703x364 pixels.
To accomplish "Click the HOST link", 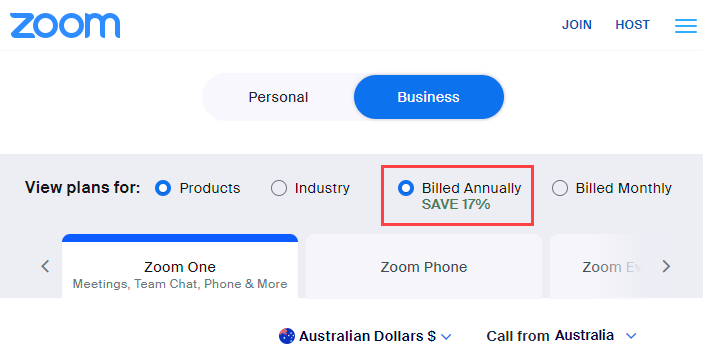I will pos(632,25).
